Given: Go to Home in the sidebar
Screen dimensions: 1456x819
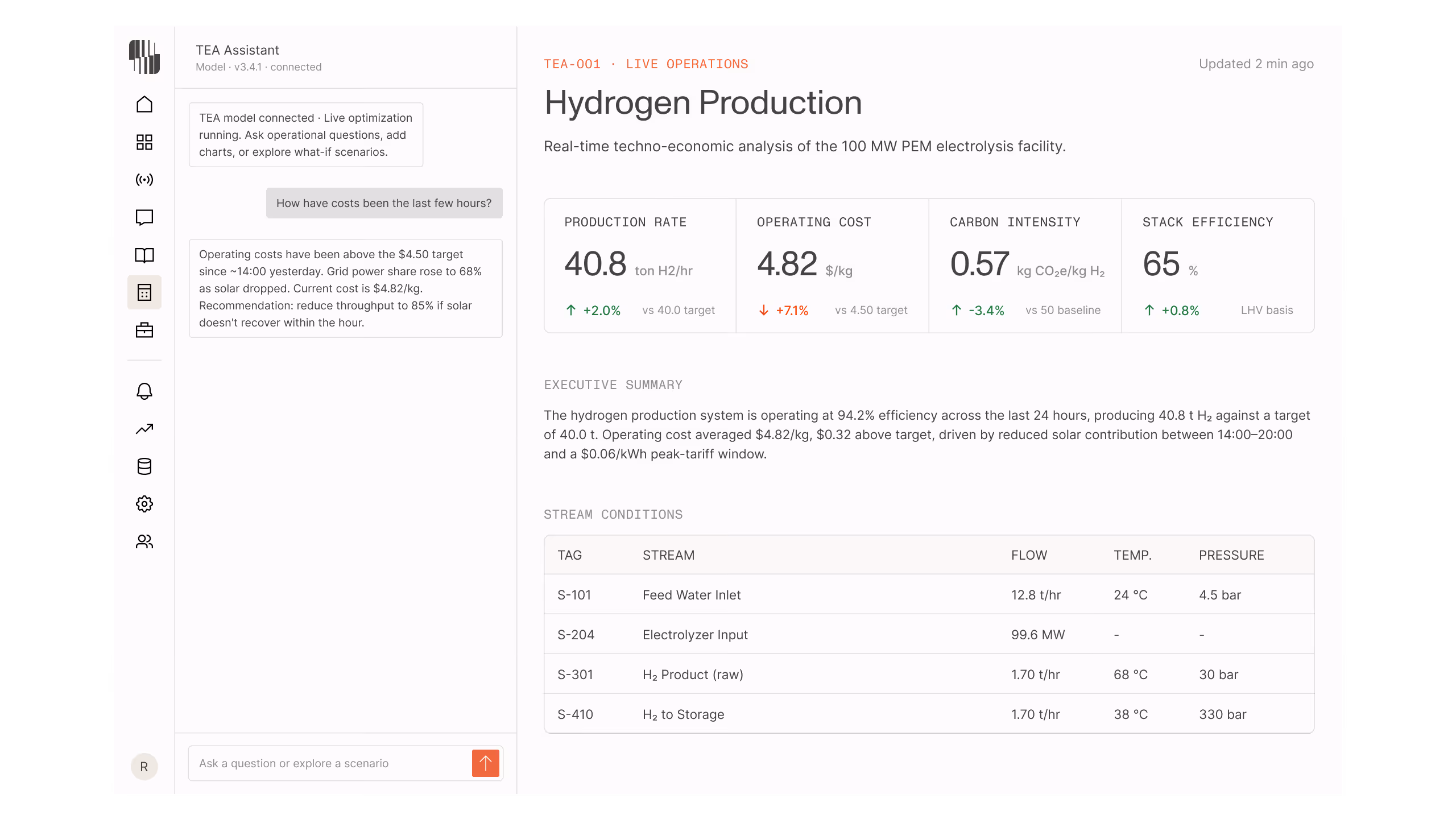Looking at the screenshot, I should point(144,104).
